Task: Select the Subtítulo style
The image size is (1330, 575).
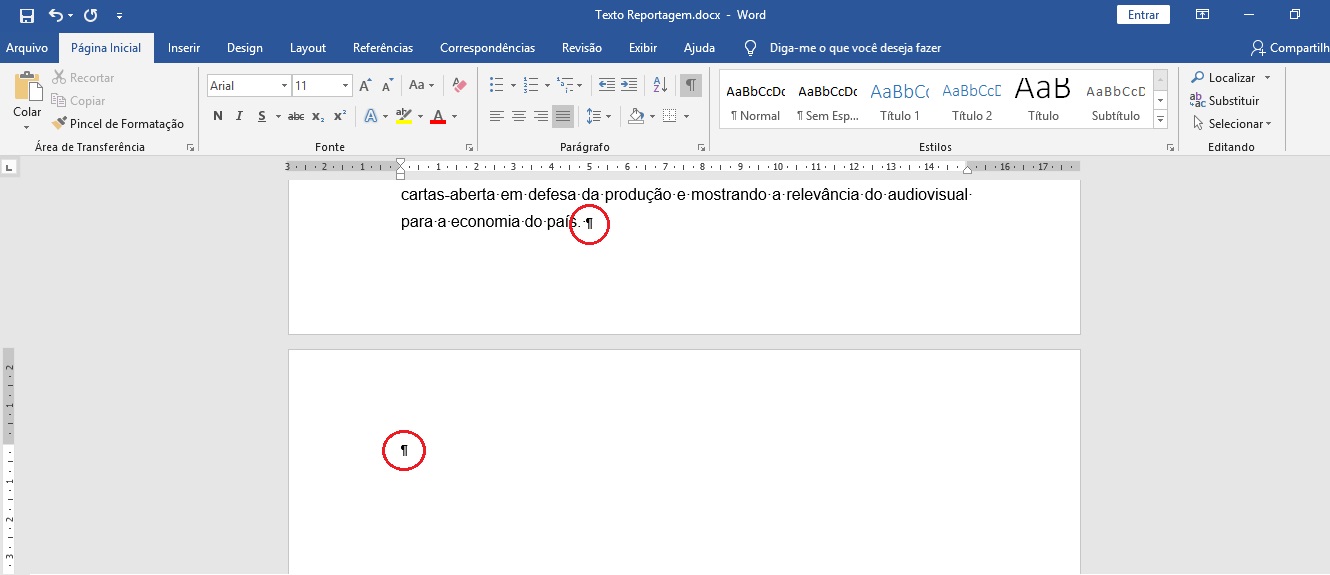Action: pyautogui.click(x=1116, y=100)
